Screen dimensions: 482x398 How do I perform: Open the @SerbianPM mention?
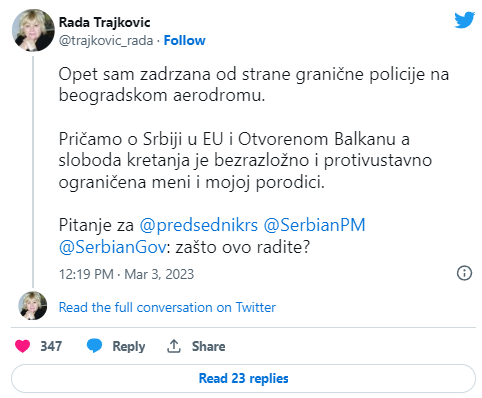[314, 225]
